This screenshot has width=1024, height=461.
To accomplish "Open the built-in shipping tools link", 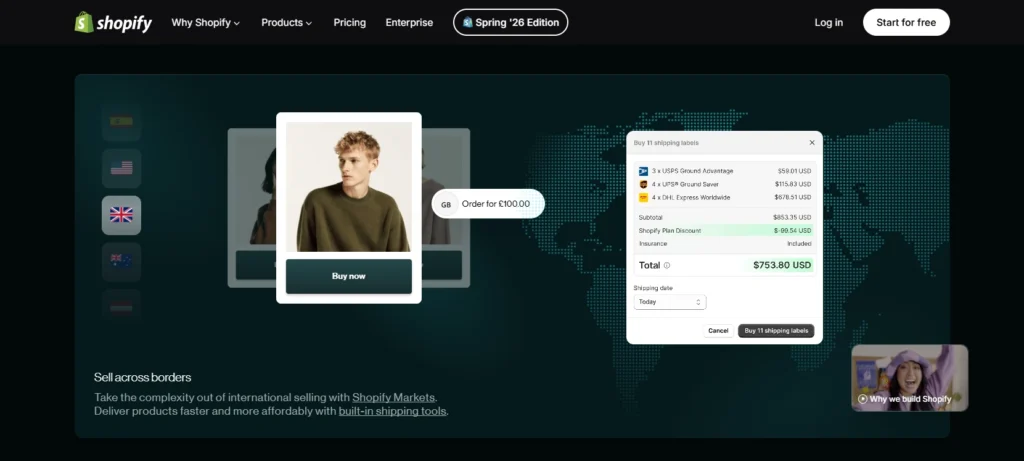I will (392, 411).
